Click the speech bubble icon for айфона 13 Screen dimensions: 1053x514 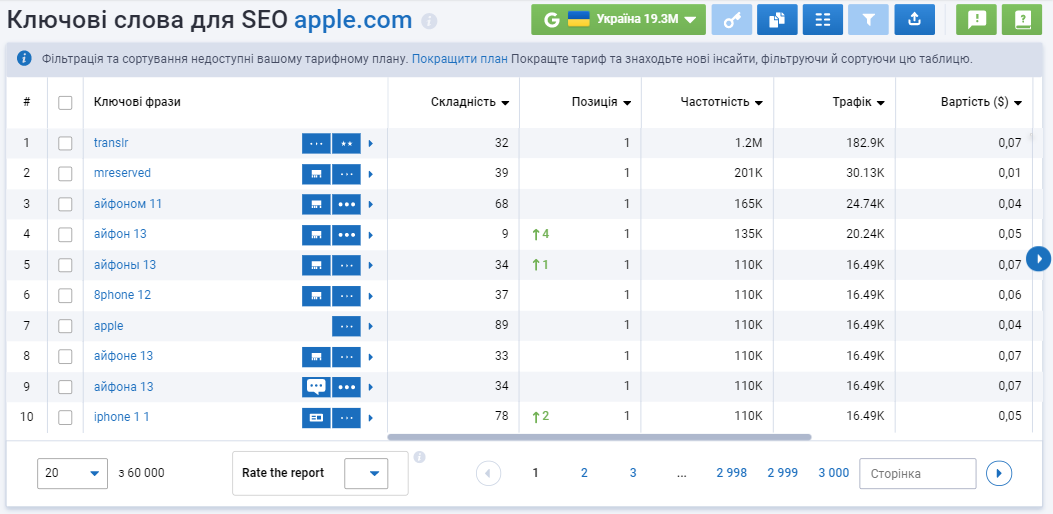pyautogui.click(x=316, y=386)
